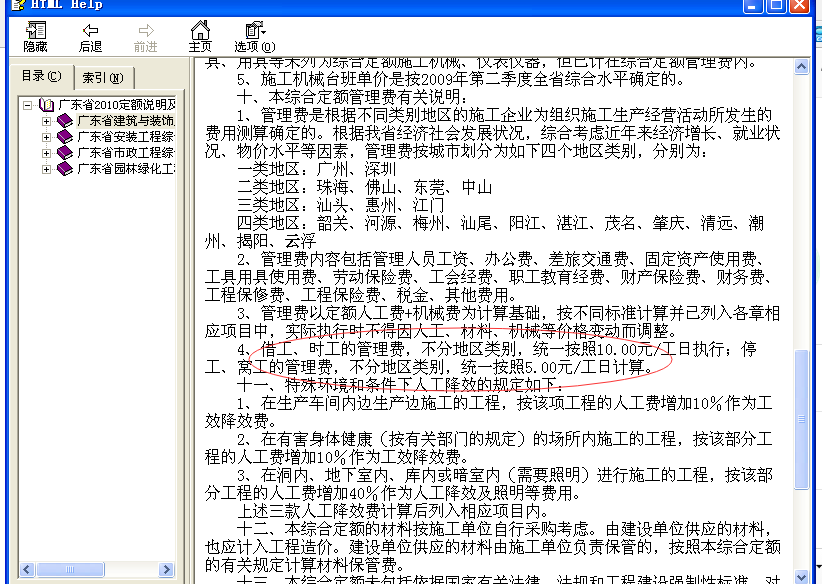The height and width of the screenshot is (584, 822).
Task: Click the open book icon for 广东省2010定额说明
Action: [x=47, y=105]
